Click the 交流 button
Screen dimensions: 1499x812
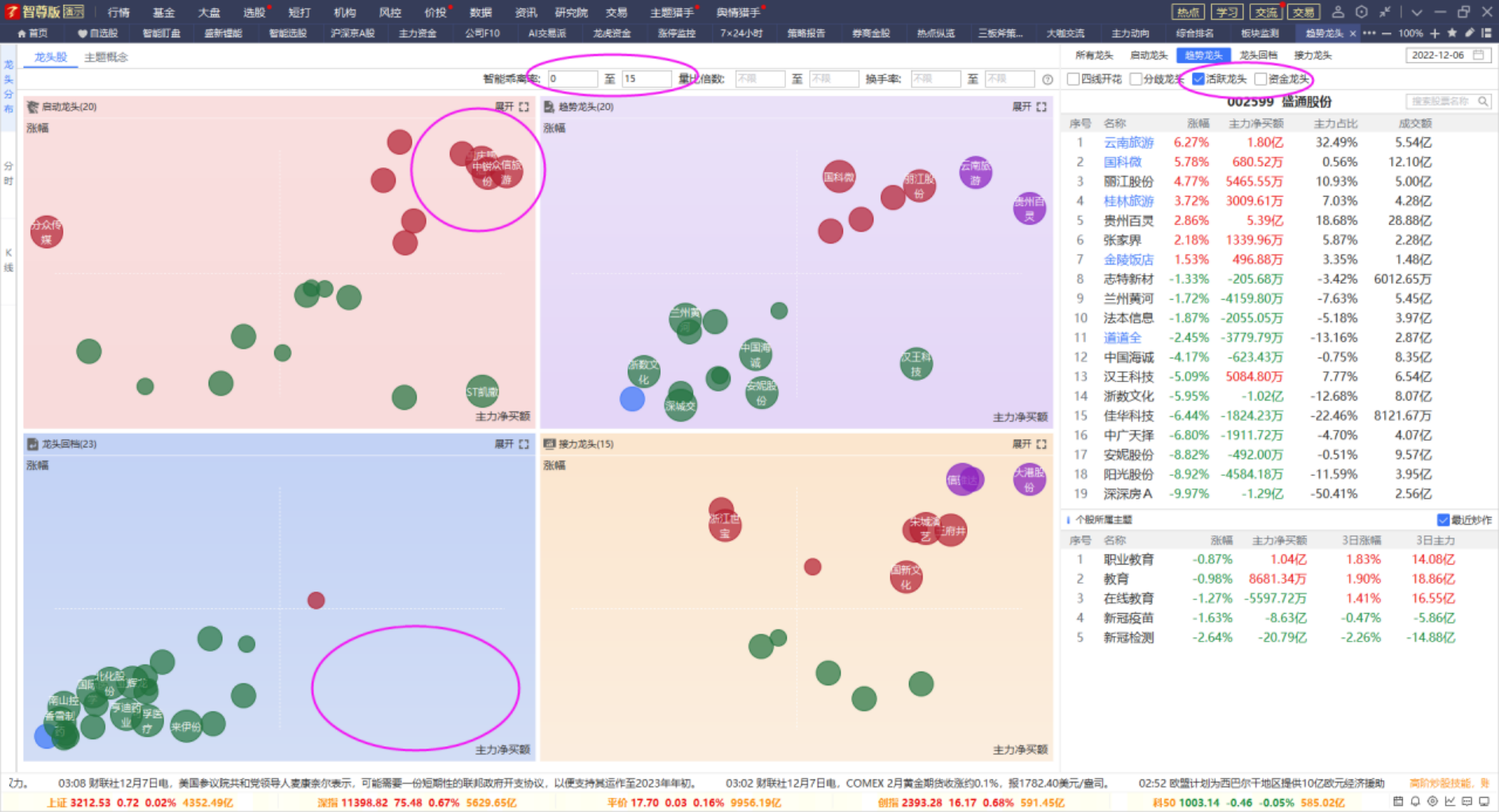pyautogui.click(x=1266, y=12)
